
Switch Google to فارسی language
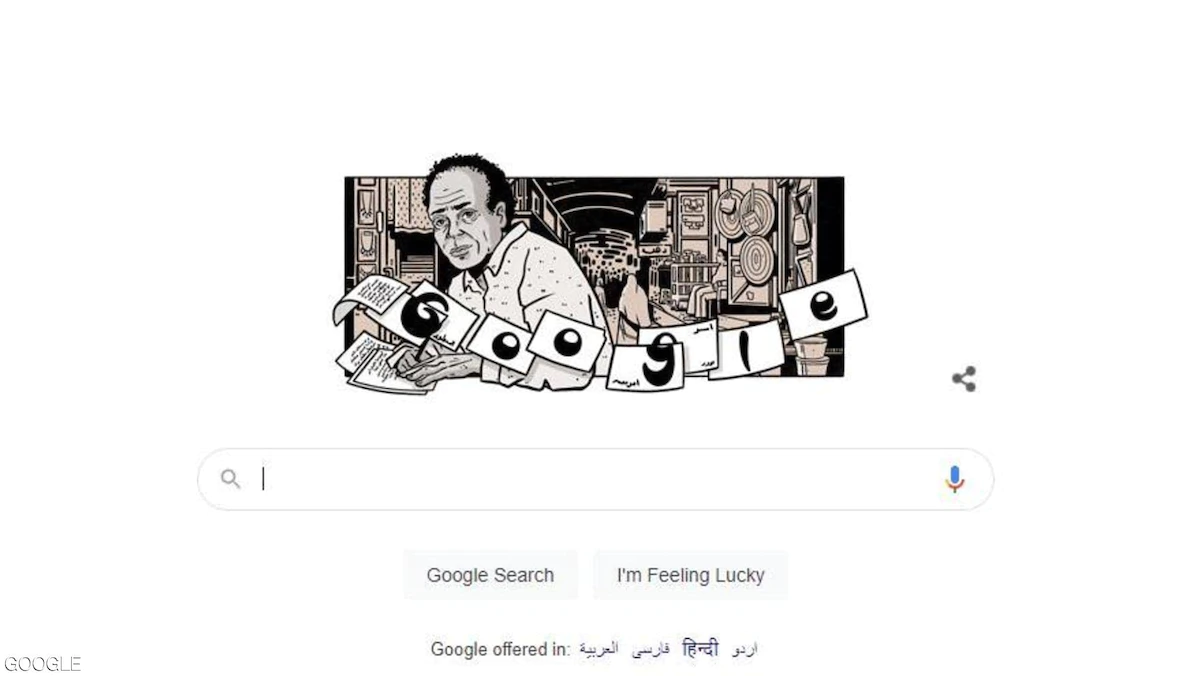click(x=651, y=649)
